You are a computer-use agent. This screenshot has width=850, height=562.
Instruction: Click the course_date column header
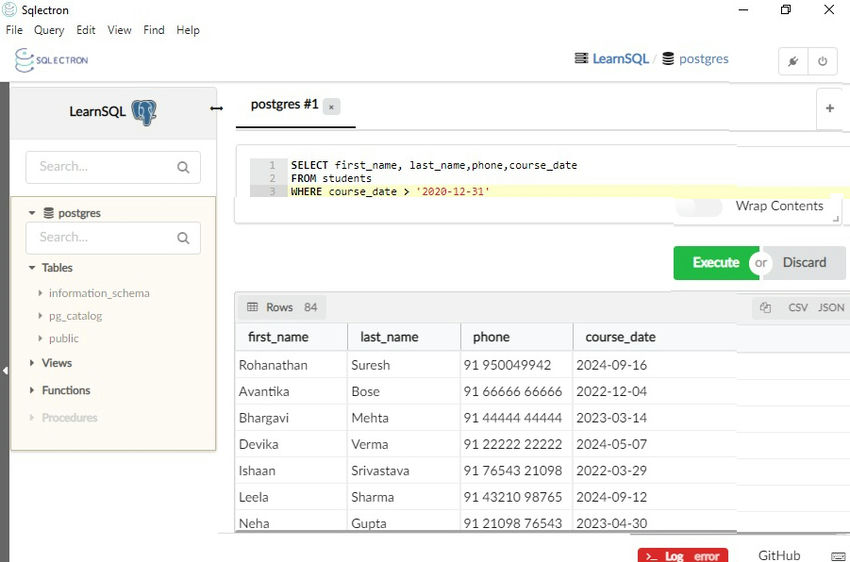[x=654, y=337]
